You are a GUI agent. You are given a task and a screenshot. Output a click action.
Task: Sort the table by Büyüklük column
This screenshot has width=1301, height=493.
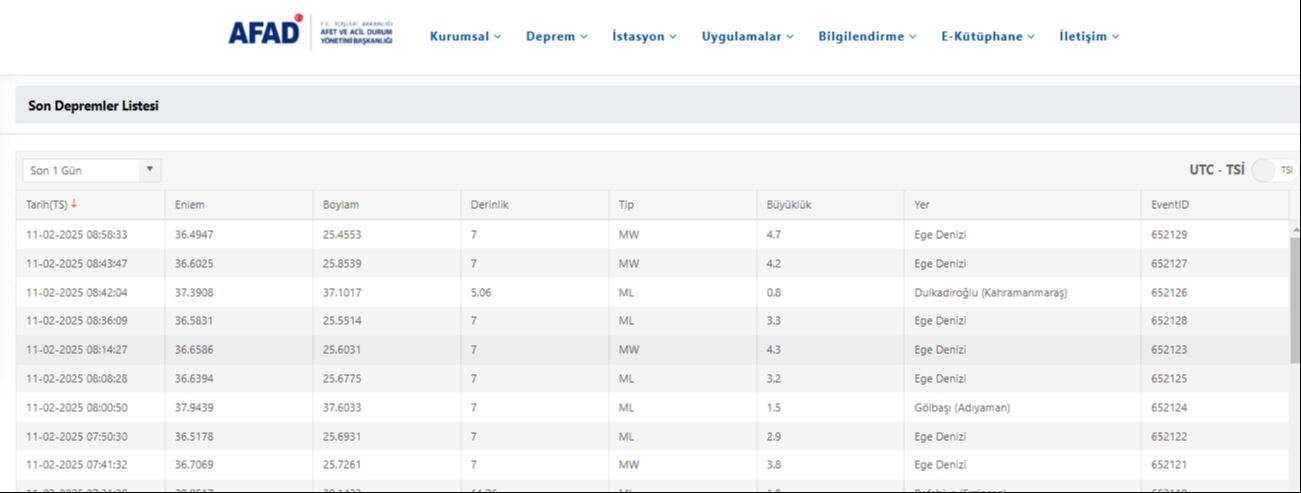coord(788,205)
